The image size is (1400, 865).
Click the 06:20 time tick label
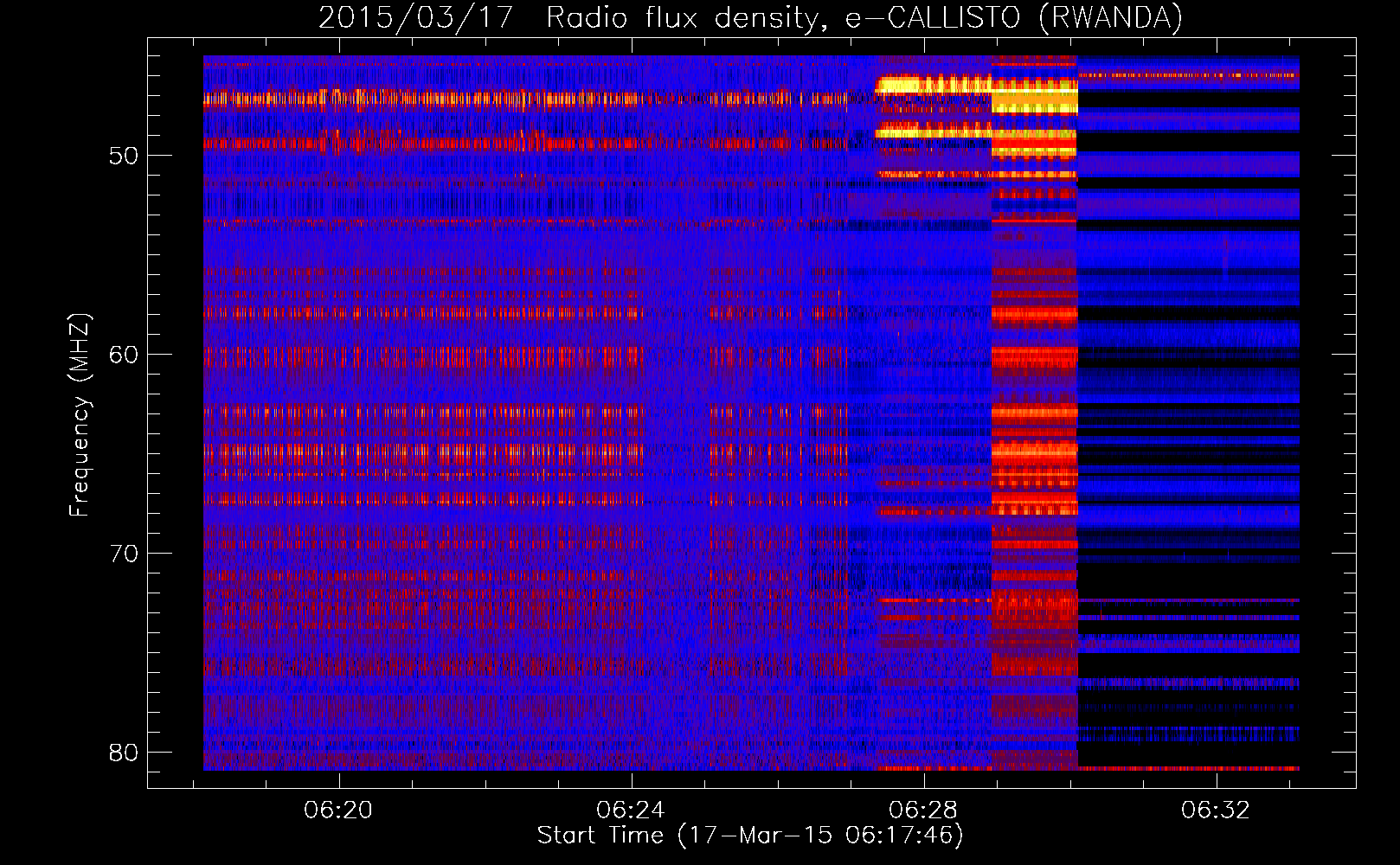338,810
